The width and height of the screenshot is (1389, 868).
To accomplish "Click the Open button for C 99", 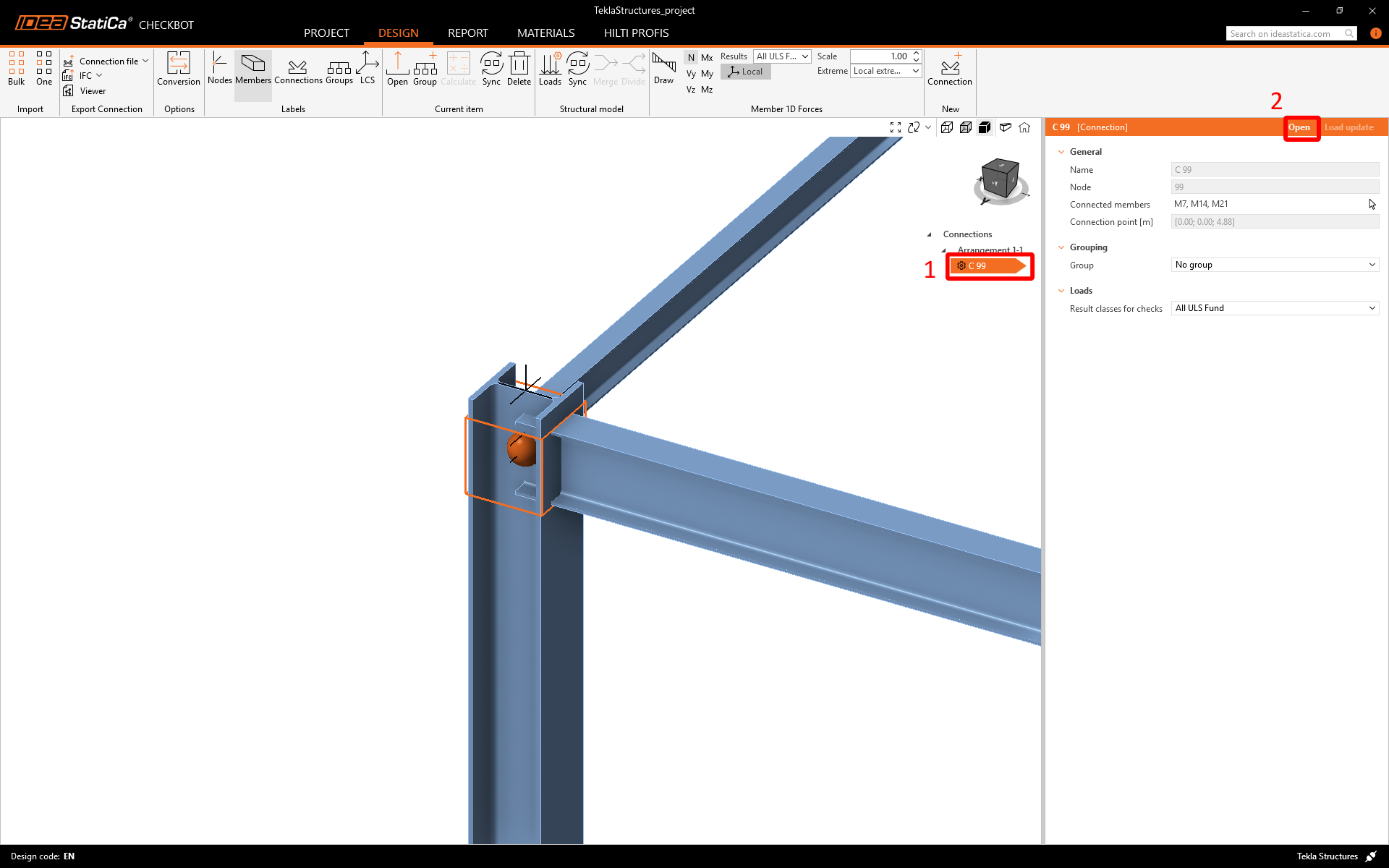I will [1299, 127].
